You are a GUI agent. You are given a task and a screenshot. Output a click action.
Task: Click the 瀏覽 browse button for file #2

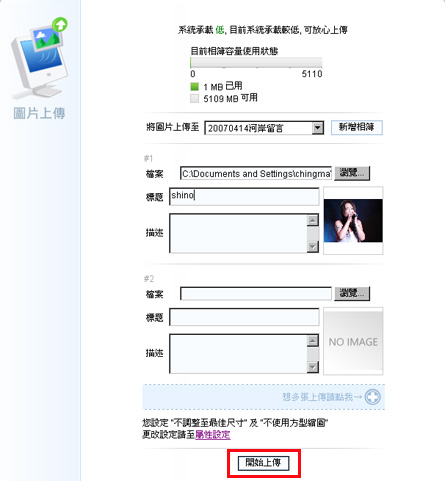(352, 293)
